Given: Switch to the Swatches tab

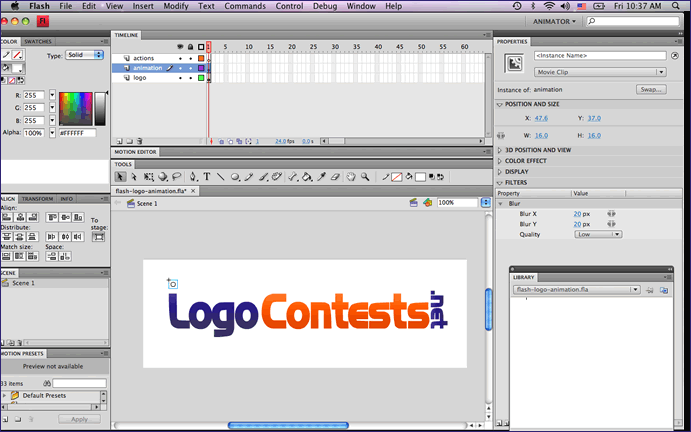Looking at the screenshot, I should click(x=37, y=41).
